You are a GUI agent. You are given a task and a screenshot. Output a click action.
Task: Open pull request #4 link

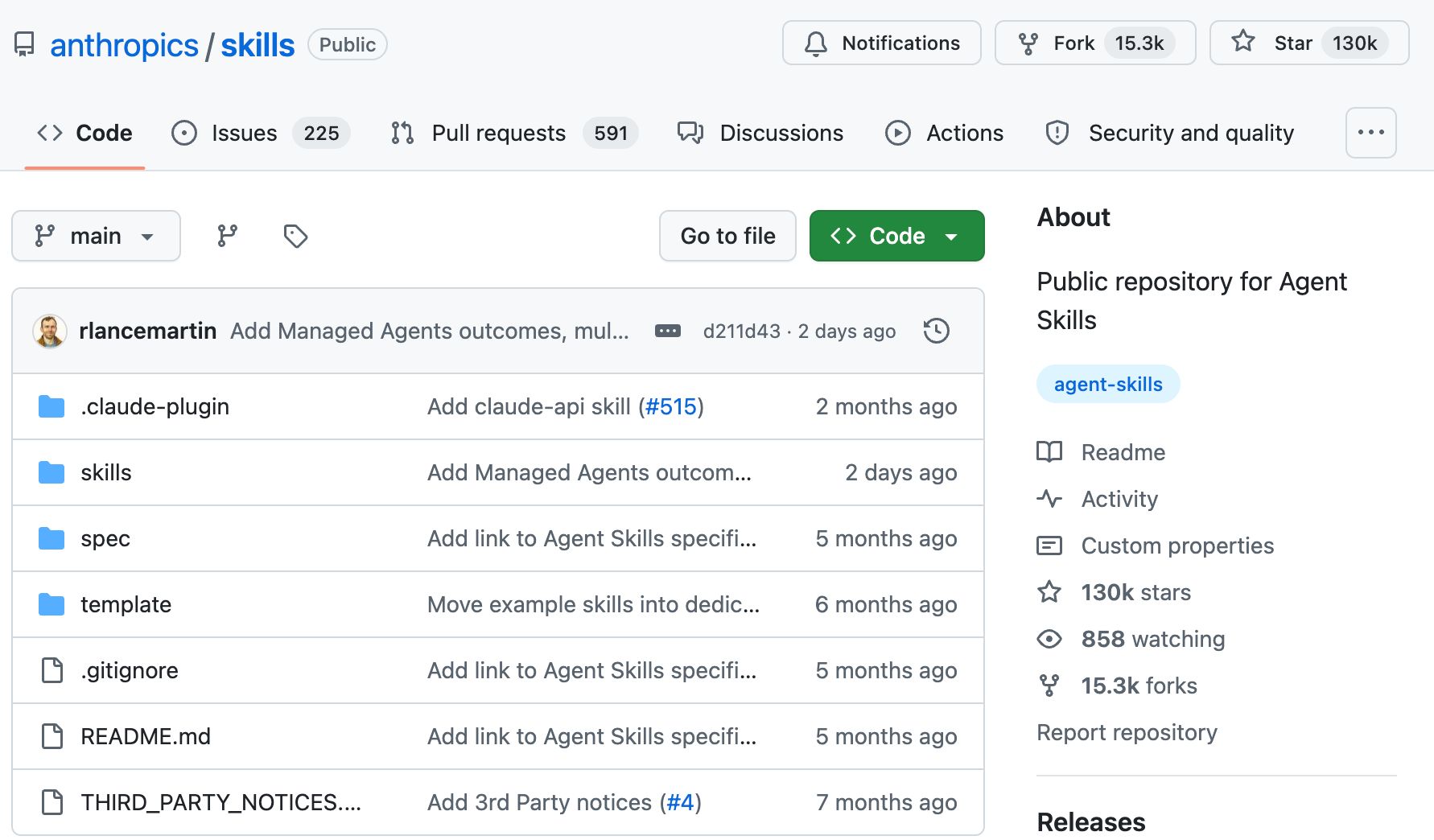click(681, 802)
